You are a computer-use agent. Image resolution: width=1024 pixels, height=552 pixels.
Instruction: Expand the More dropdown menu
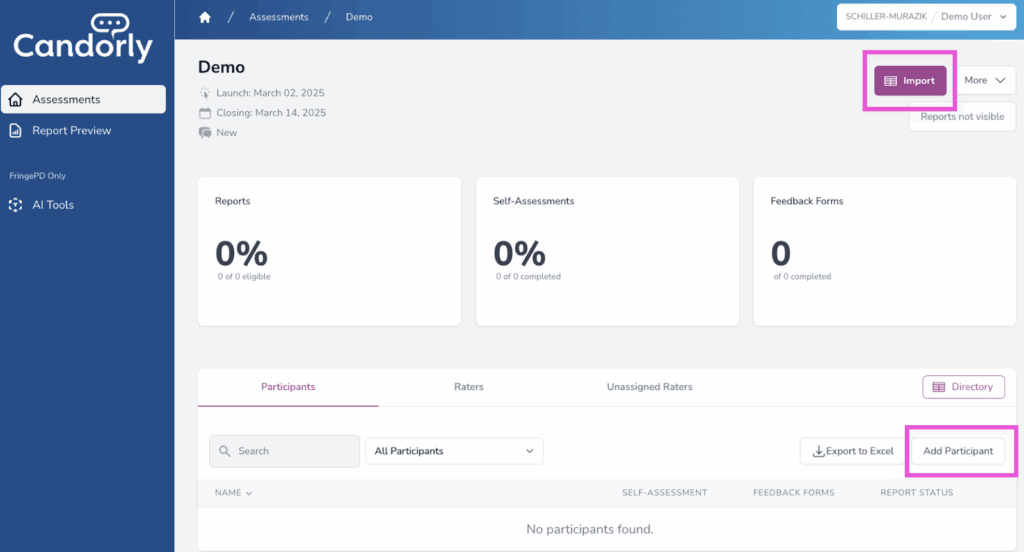click(984, 81)
